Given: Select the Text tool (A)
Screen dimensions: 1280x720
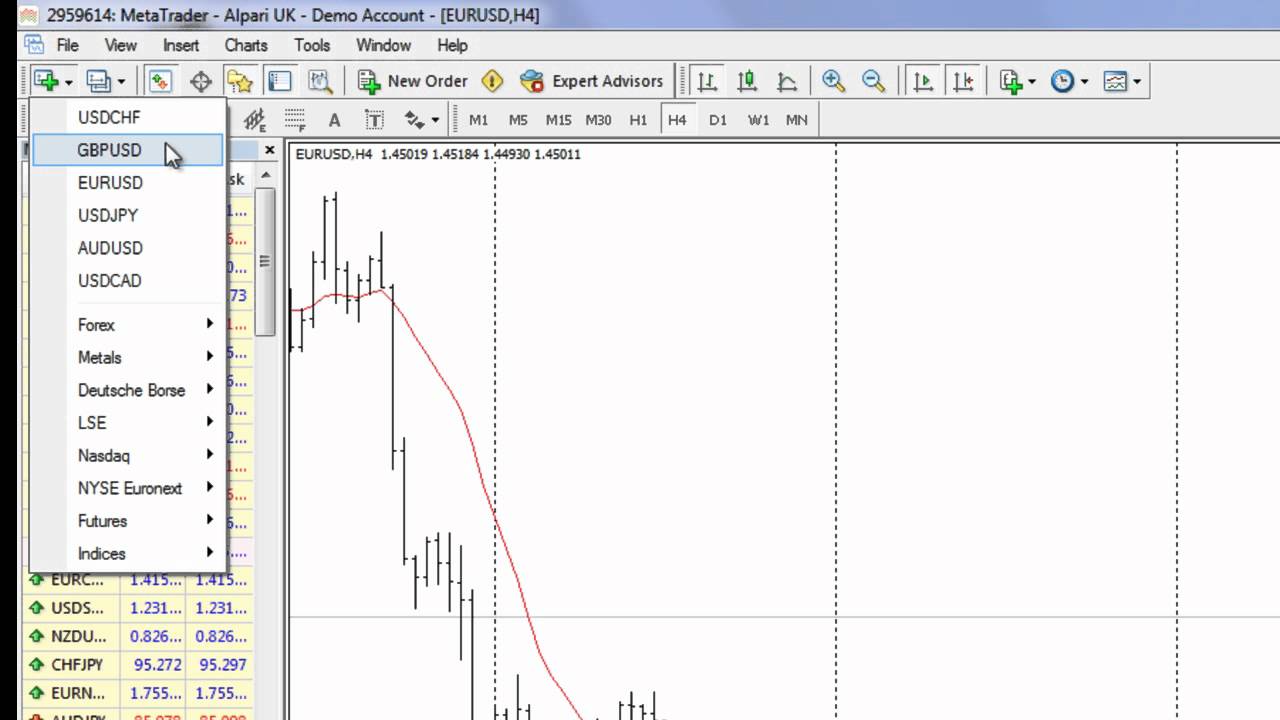Looking at the screenshot, I should click(x=334, y=120).
